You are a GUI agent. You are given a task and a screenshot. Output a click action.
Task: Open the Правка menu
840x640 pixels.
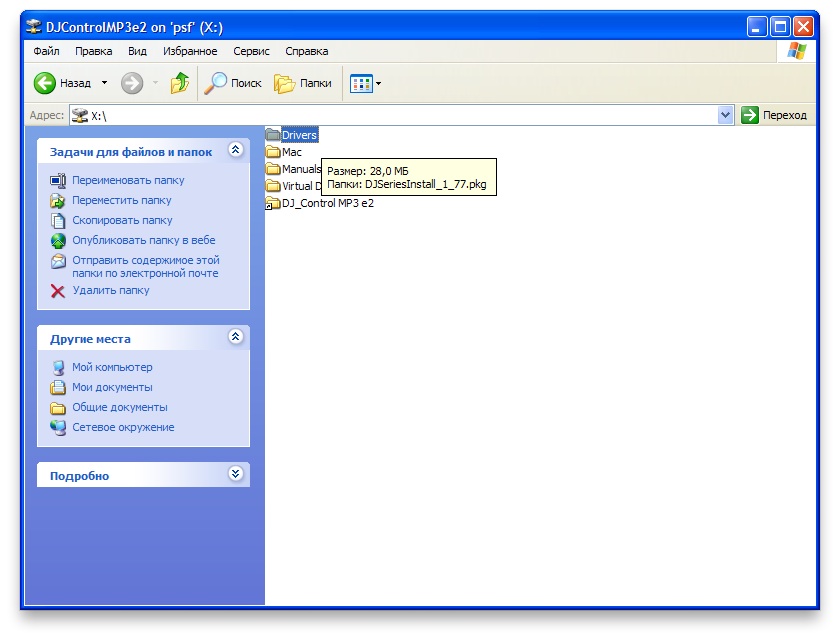click(x=93, y=51)
